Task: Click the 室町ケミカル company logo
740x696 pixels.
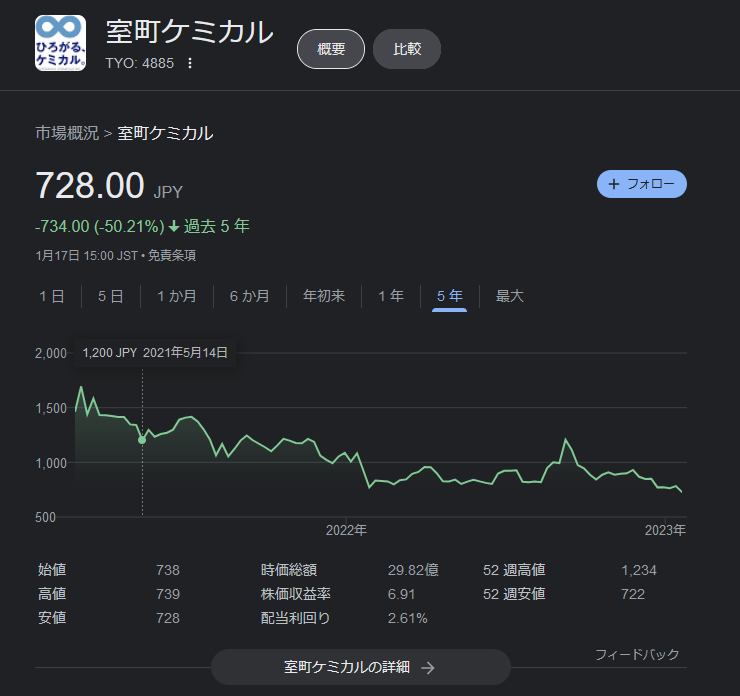Action: coord(60,43)
